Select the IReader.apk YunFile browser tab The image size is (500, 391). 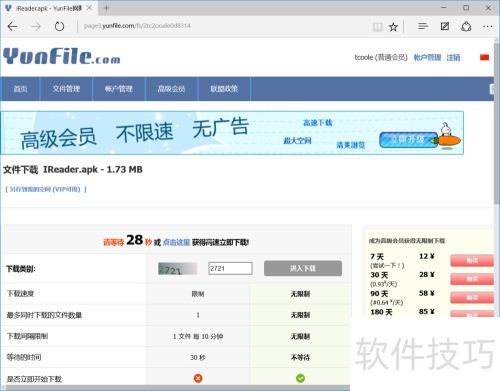[x=49, y=8]
